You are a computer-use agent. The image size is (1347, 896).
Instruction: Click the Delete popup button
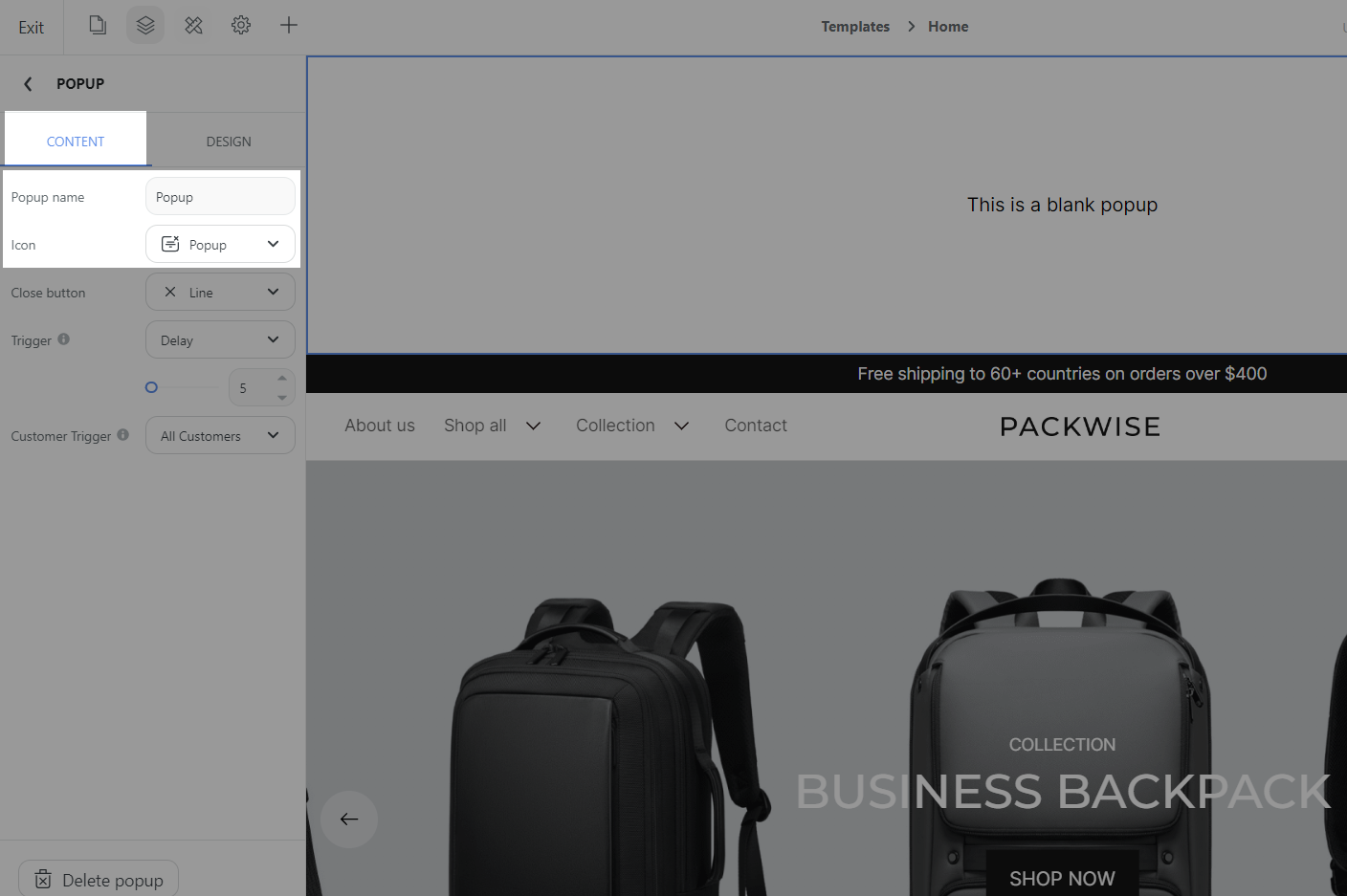99,880
